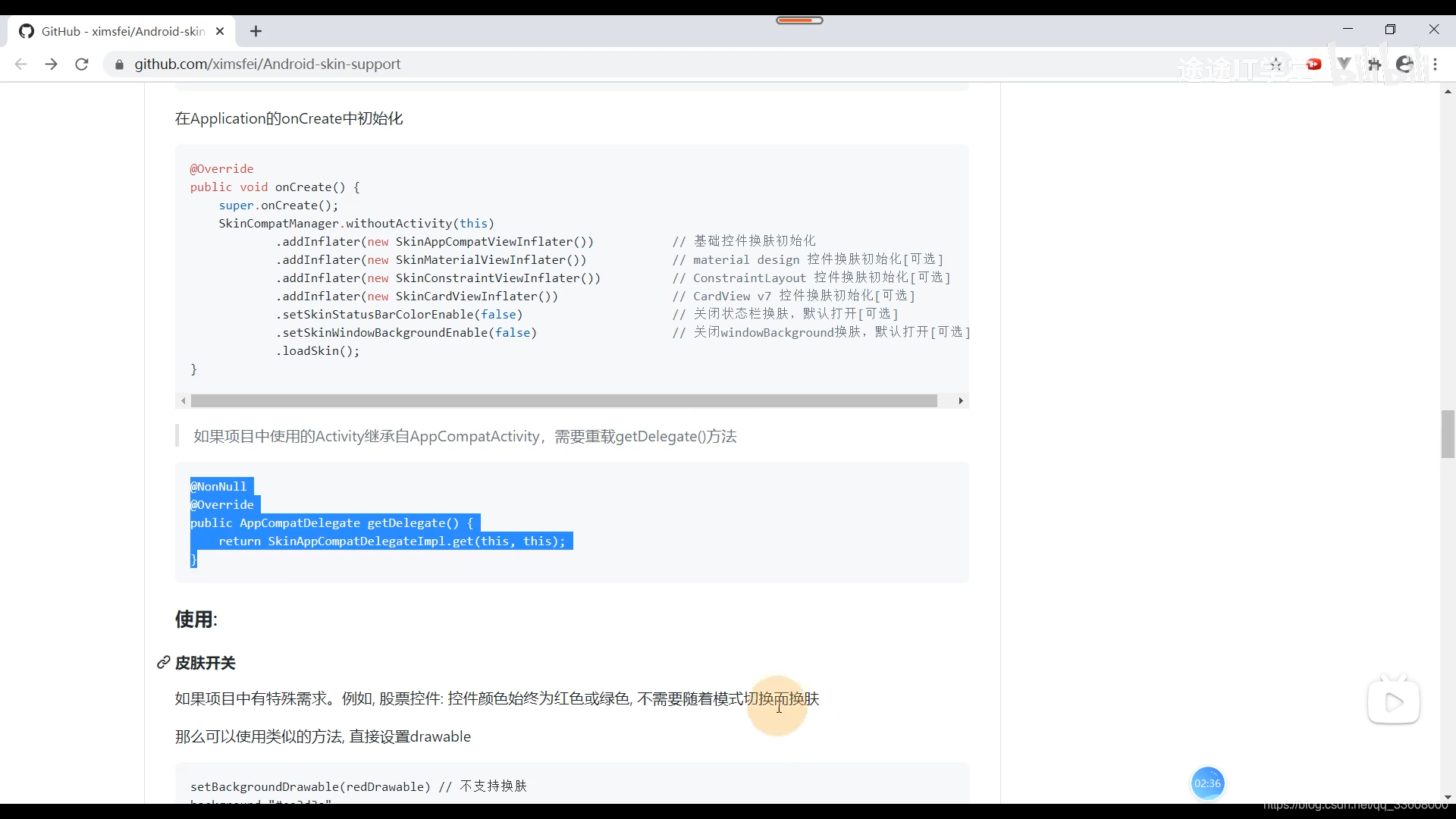Click the @NonNull line in selected code
The height and width of the screenshot is (819, 1456).
click(x=218, y=486)
